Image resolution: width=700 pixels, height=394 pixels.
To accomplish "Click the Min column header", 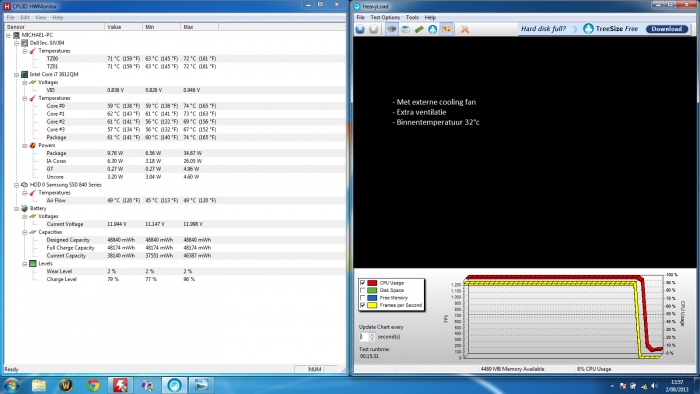I will point(162,27).
